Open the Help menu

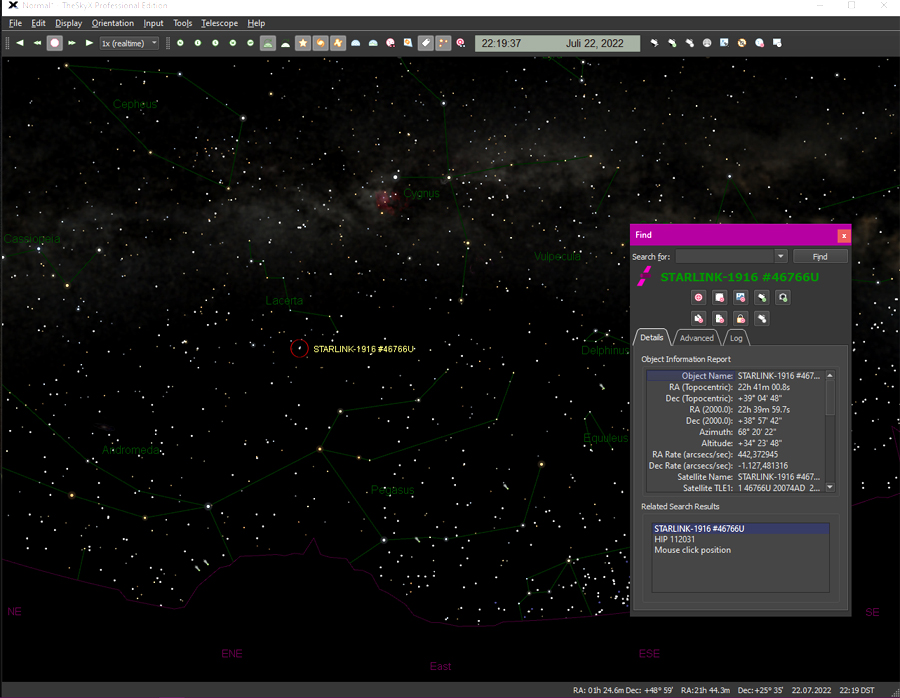[x=256, y=23]
